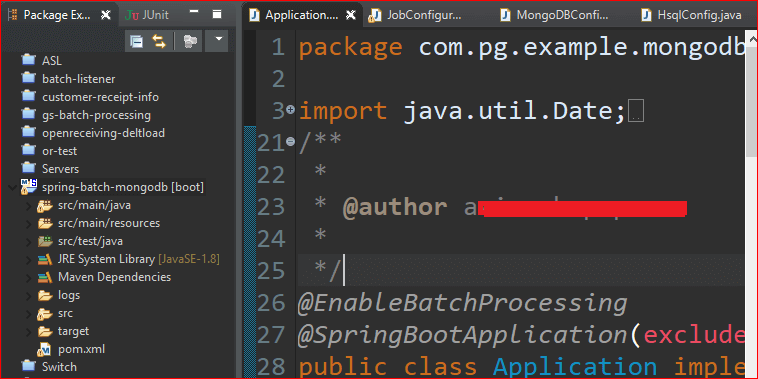Click Package Explorer tab icon
The image size is (758, 379).
point(13,15)
